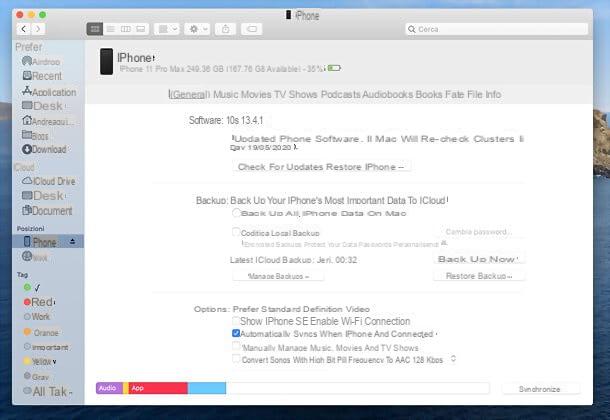Click Check For Updates button
The width and height of the screenshot is (610, 420).
280,167
